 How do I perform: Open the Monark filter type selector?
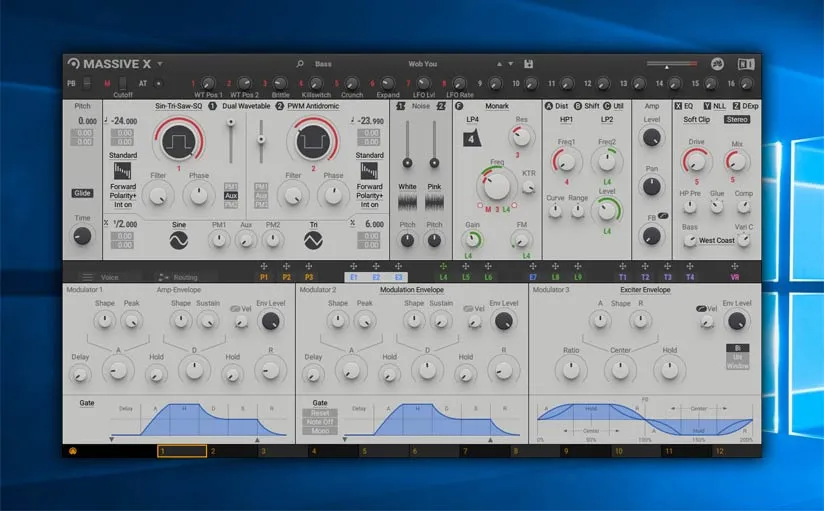tap(497, 106)
